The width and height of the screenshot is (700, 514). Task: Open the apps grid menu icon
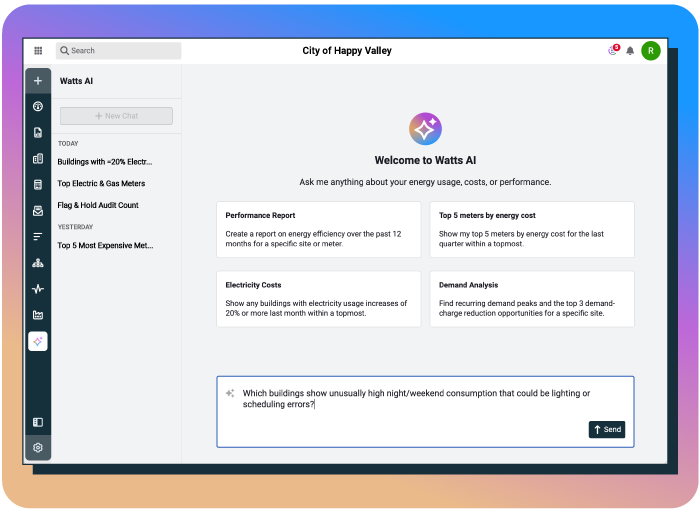pos(38,50)
